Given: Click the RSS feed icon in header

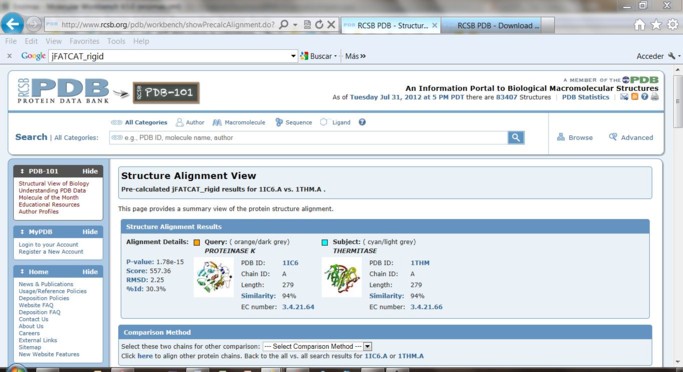Looking at the screenshot, I should [634, 97].
